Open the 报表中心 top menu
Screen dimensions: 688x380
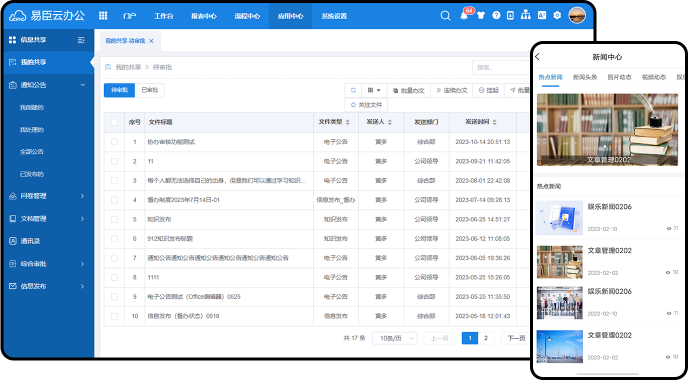(x=204, y=16)
